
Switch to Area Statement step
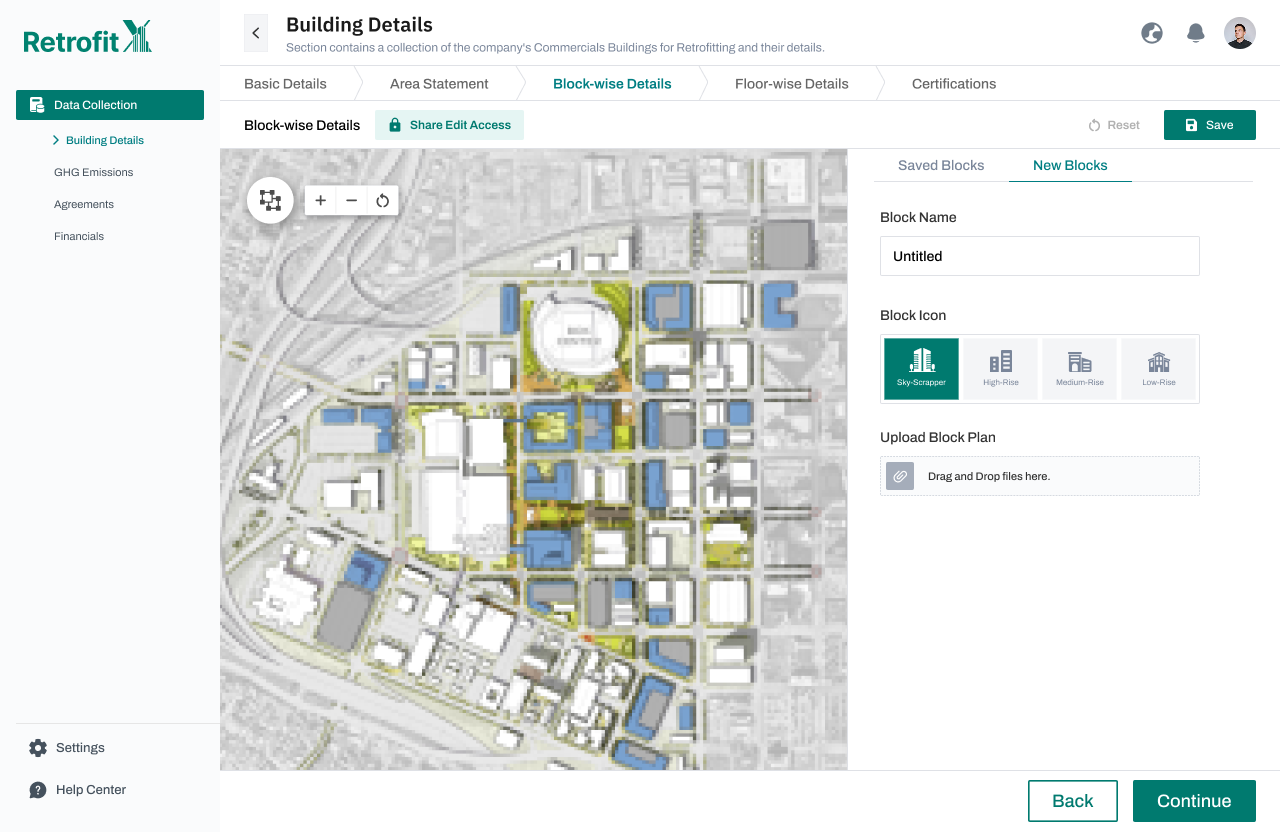[439, 84]
